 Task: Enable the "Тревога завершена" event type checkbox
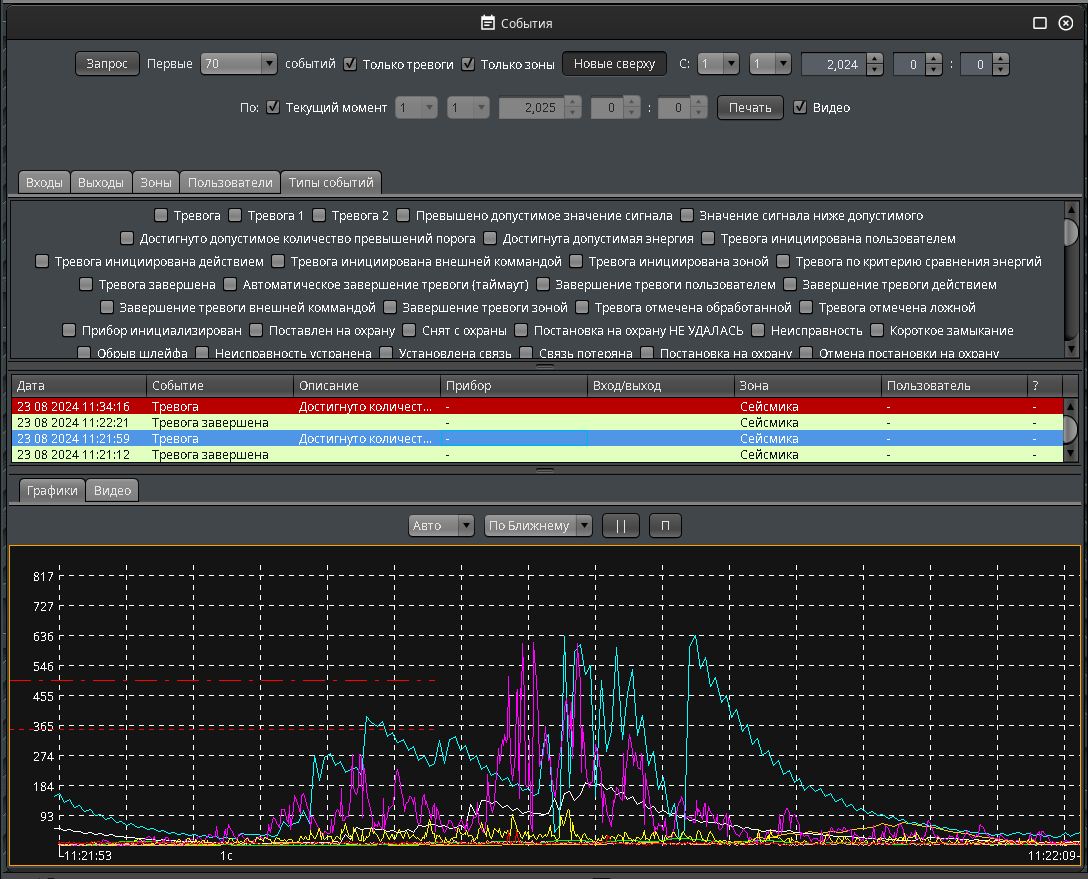pos(87,285)
